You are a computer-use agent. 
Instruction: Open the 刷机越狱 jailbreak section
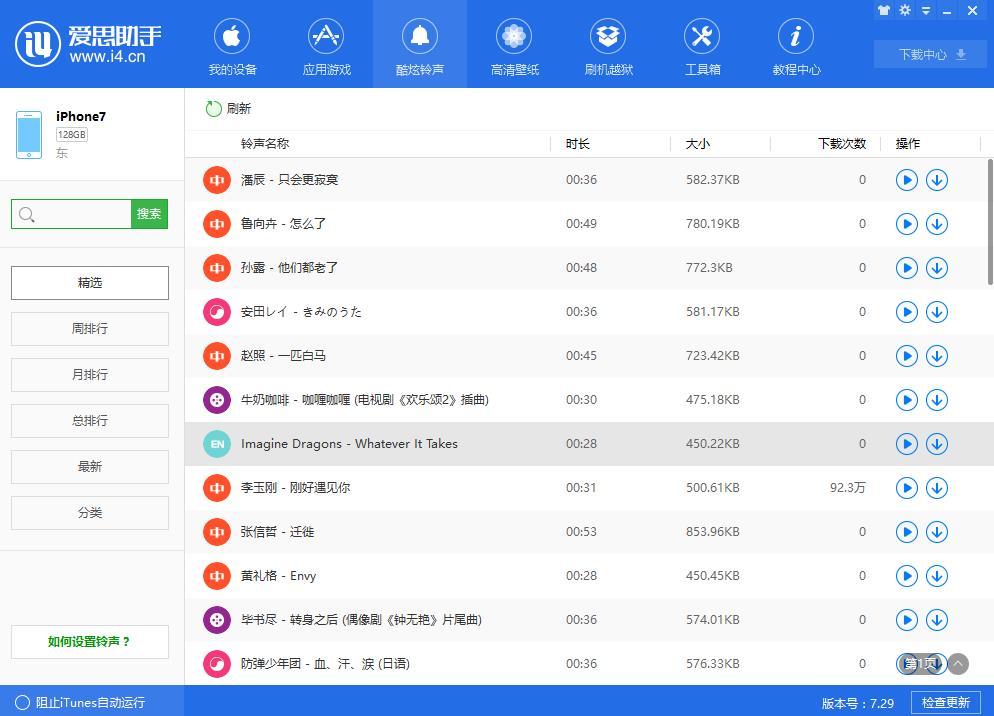click(608, 44)
